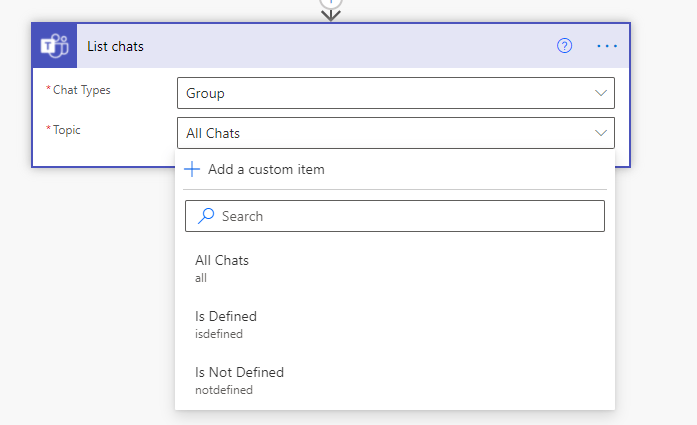Viewport: 697px width, 425px height.
Task: Click the Topic field showing All Chats
Action: click(380, 133)
